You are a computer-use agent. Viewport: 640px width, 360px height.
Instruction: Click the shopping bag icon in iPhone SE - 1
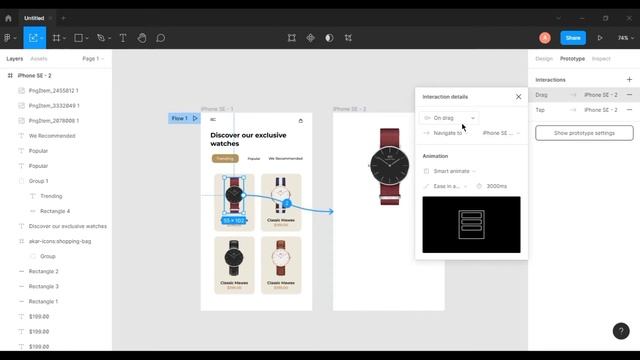tap(301, 120)
